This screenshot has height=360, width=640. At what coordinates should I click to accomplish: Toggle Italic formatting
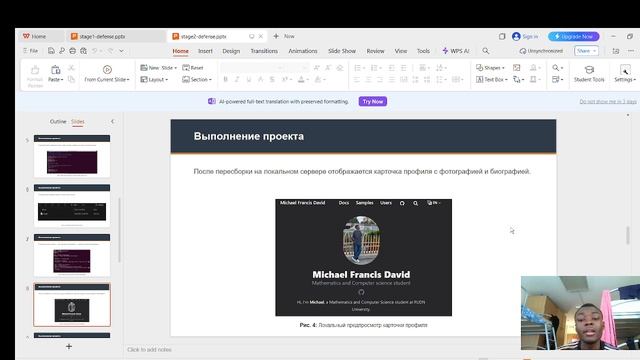tap(237, 79)
